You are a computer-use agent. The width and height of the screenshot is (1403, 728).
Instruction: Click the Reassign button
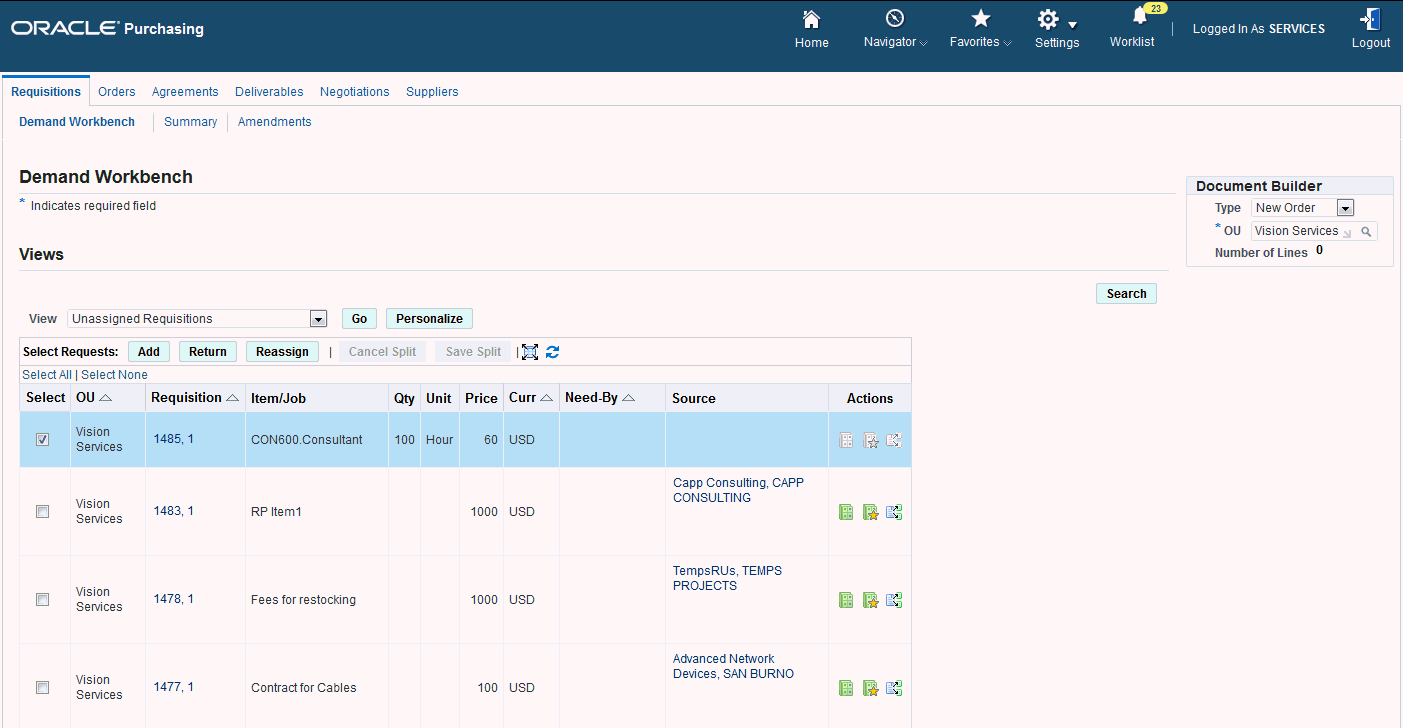(x=282, y=352)
